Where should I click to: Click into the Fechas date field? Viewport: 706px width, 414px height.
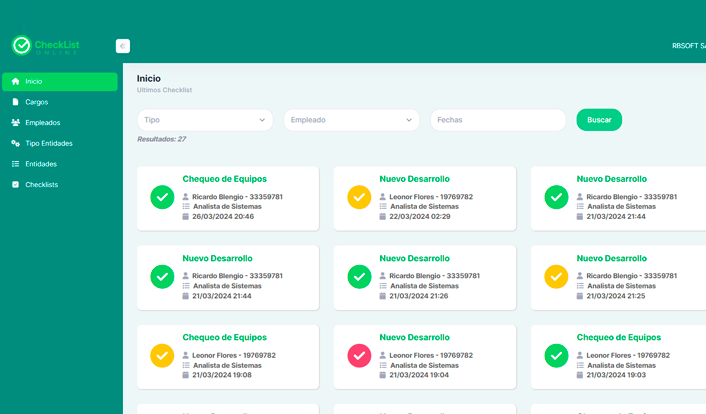498,120
